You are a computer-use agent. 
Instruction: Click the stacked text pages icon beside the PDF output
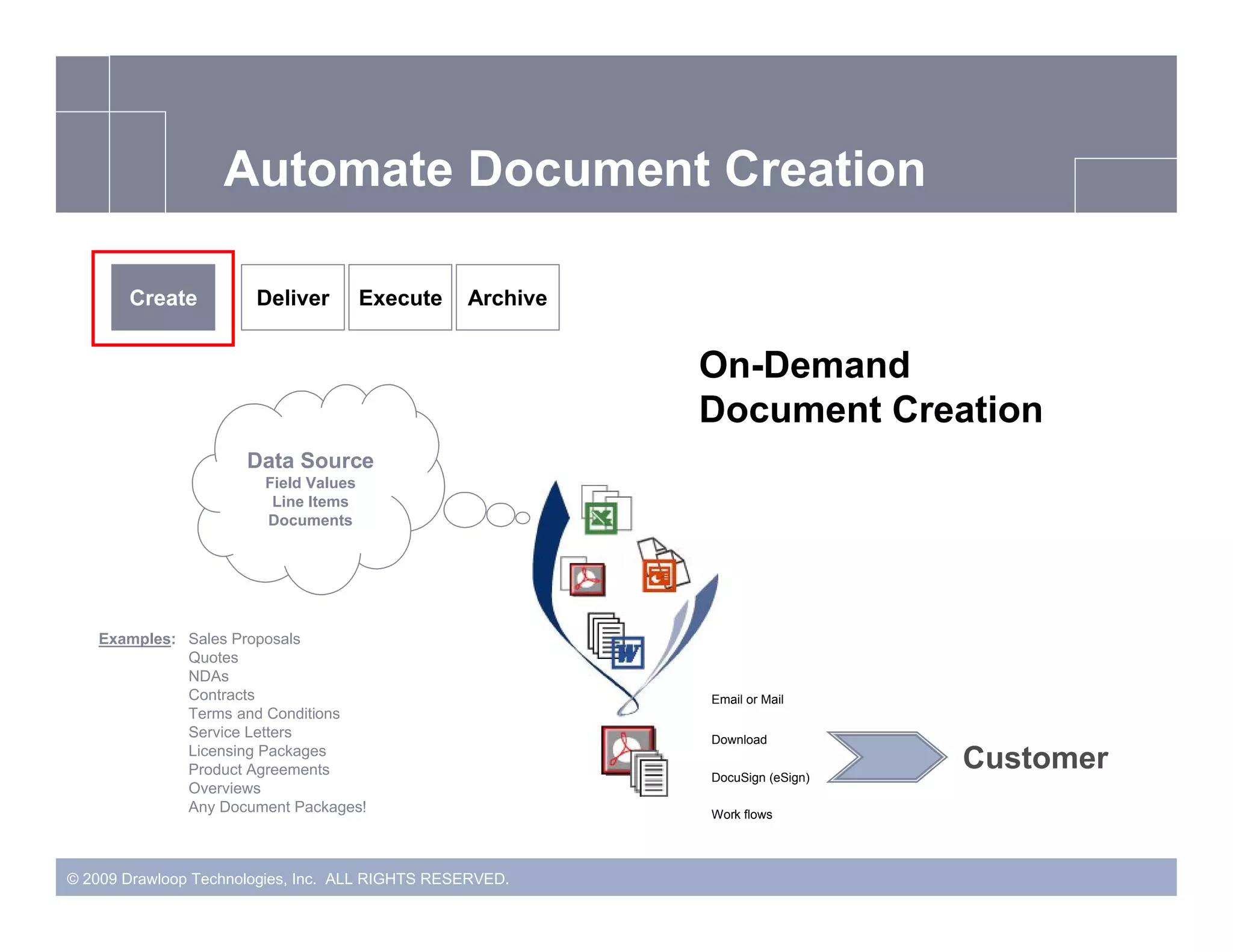[653, 776]
